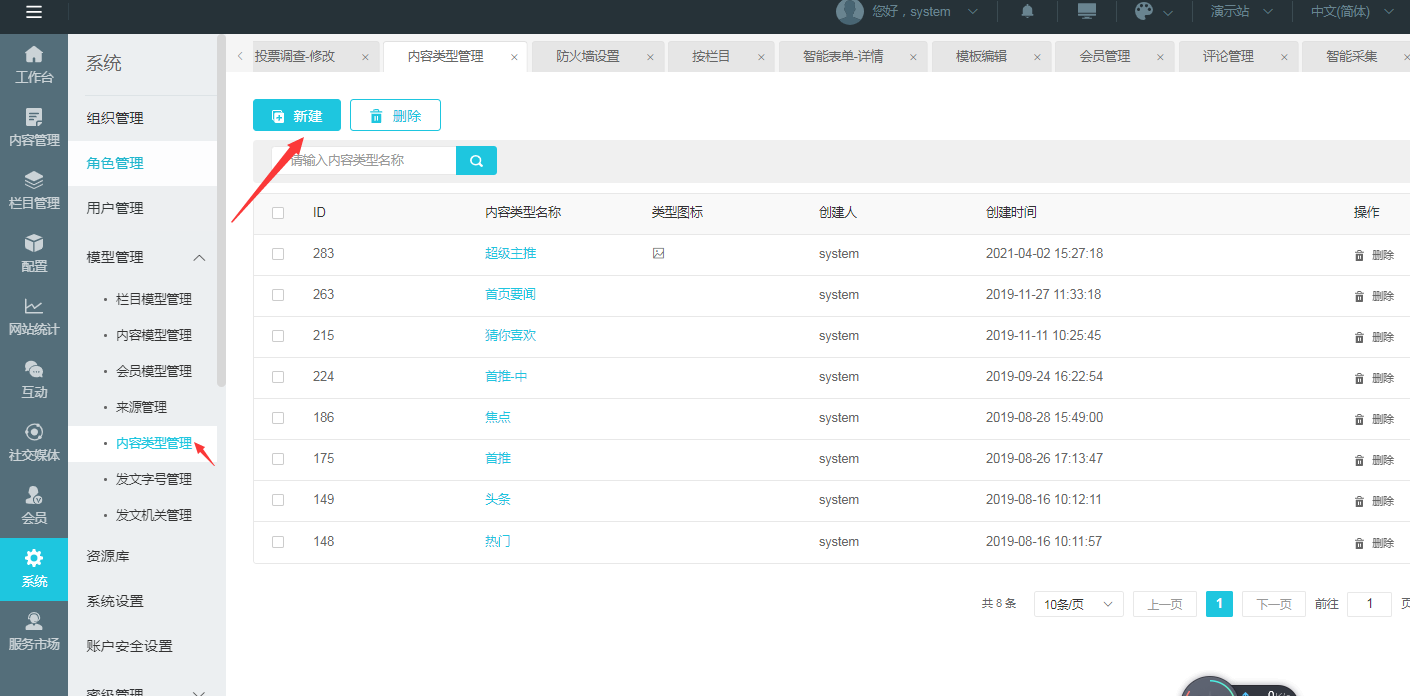Viewport: 1410px width, 696px height.
Task: Open the theme palette icon
Action: click(x=1144, y=11)
